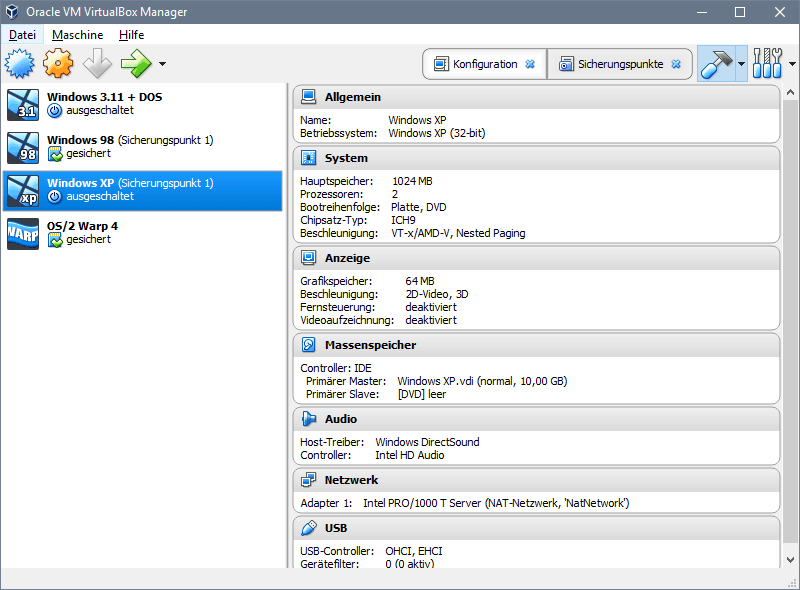Select the Windows 3.11 + DOS machine
Screen dimensions: 800x590
click(142, 105)
